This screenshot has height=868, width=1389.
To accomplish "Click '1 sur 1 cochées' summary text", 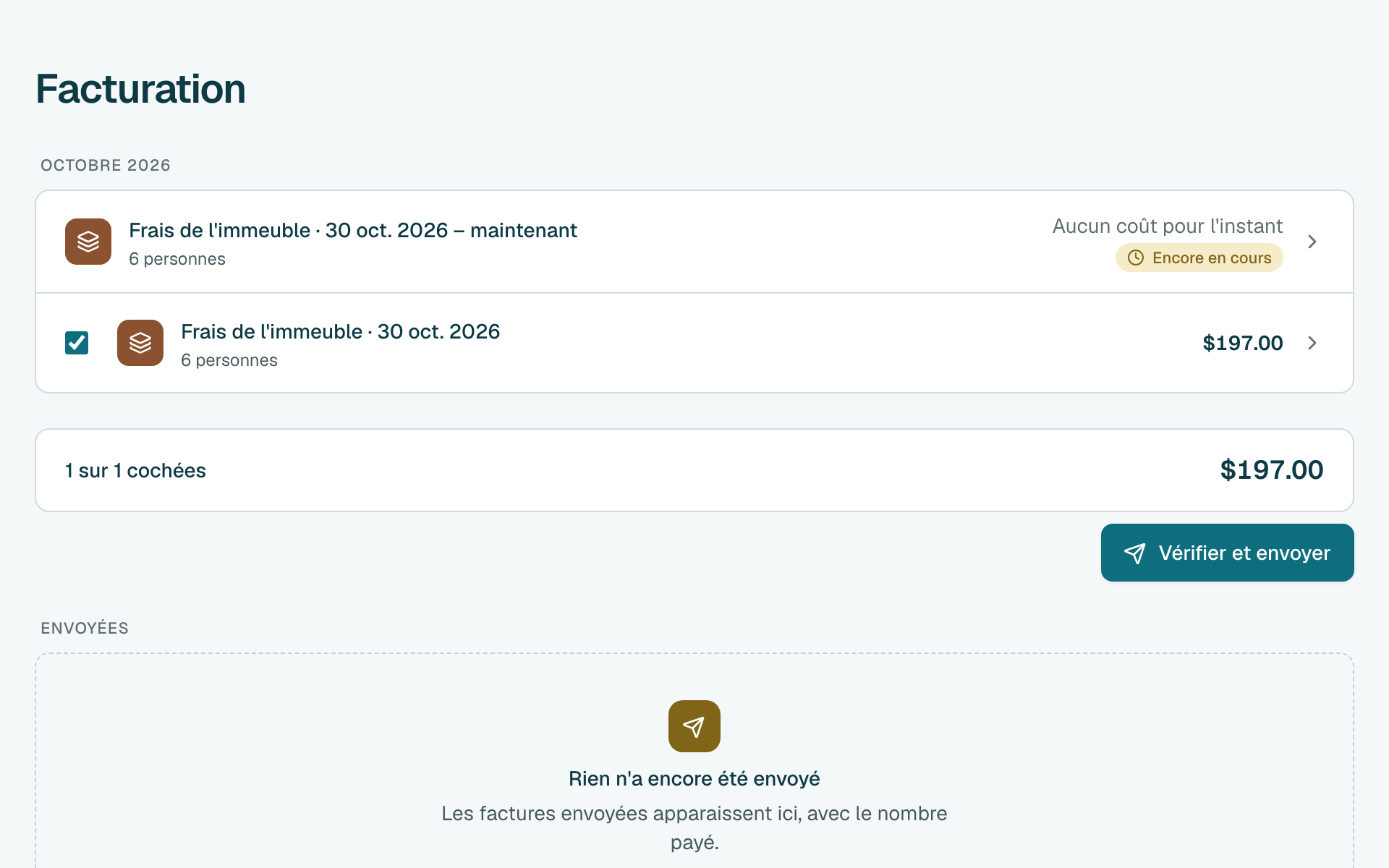I will point(135,471).
